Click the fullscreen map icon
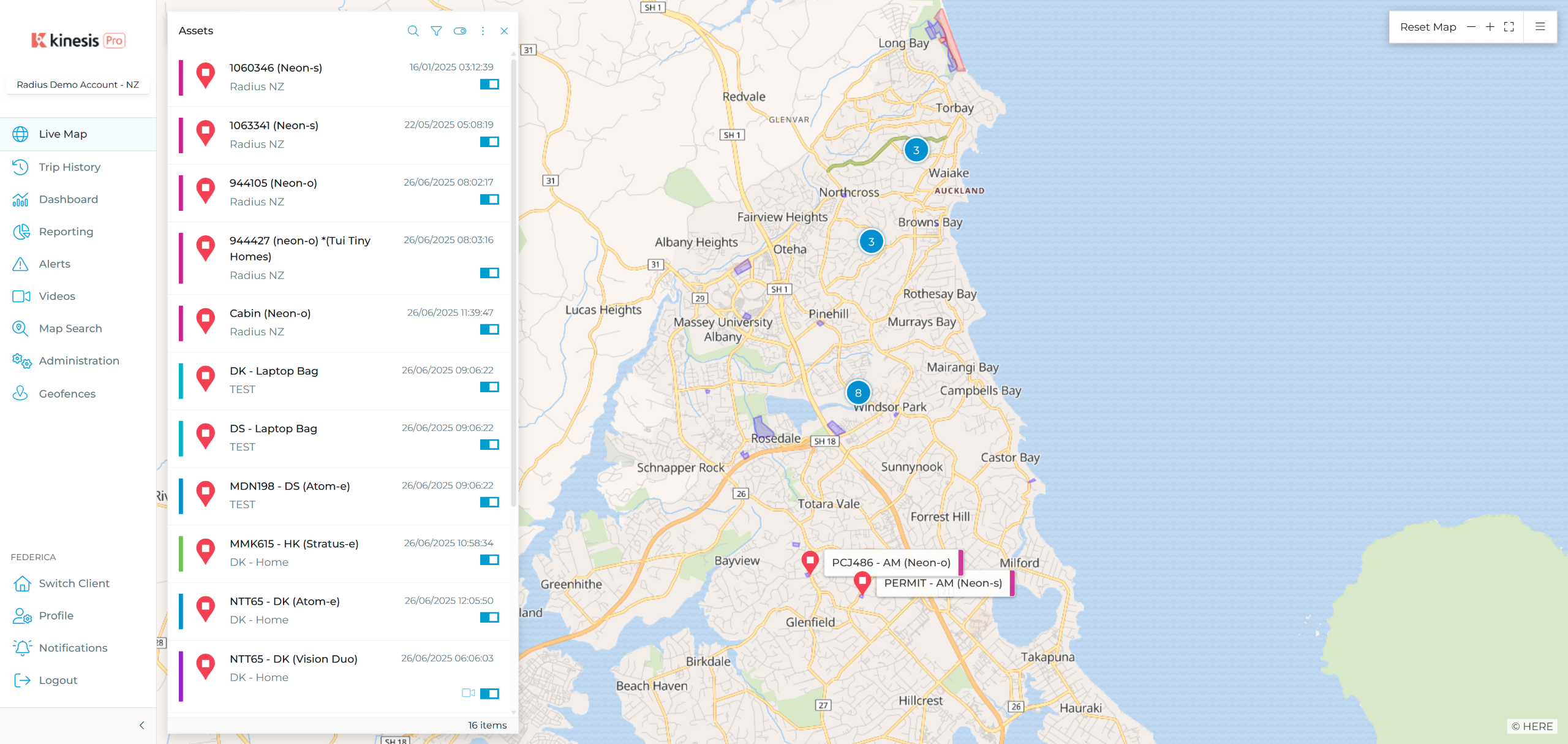Screen dimensions: 1568x744 (1509, 27)
